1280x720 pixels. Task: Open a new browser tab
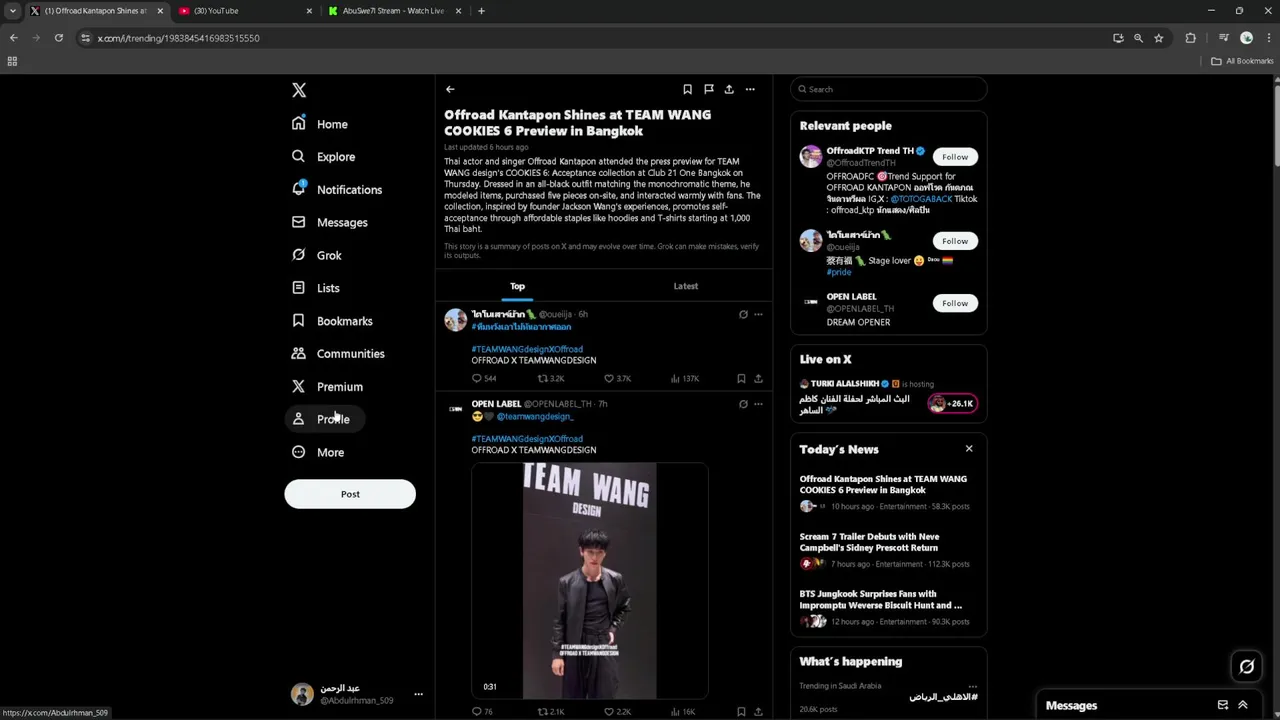point(481,11)
